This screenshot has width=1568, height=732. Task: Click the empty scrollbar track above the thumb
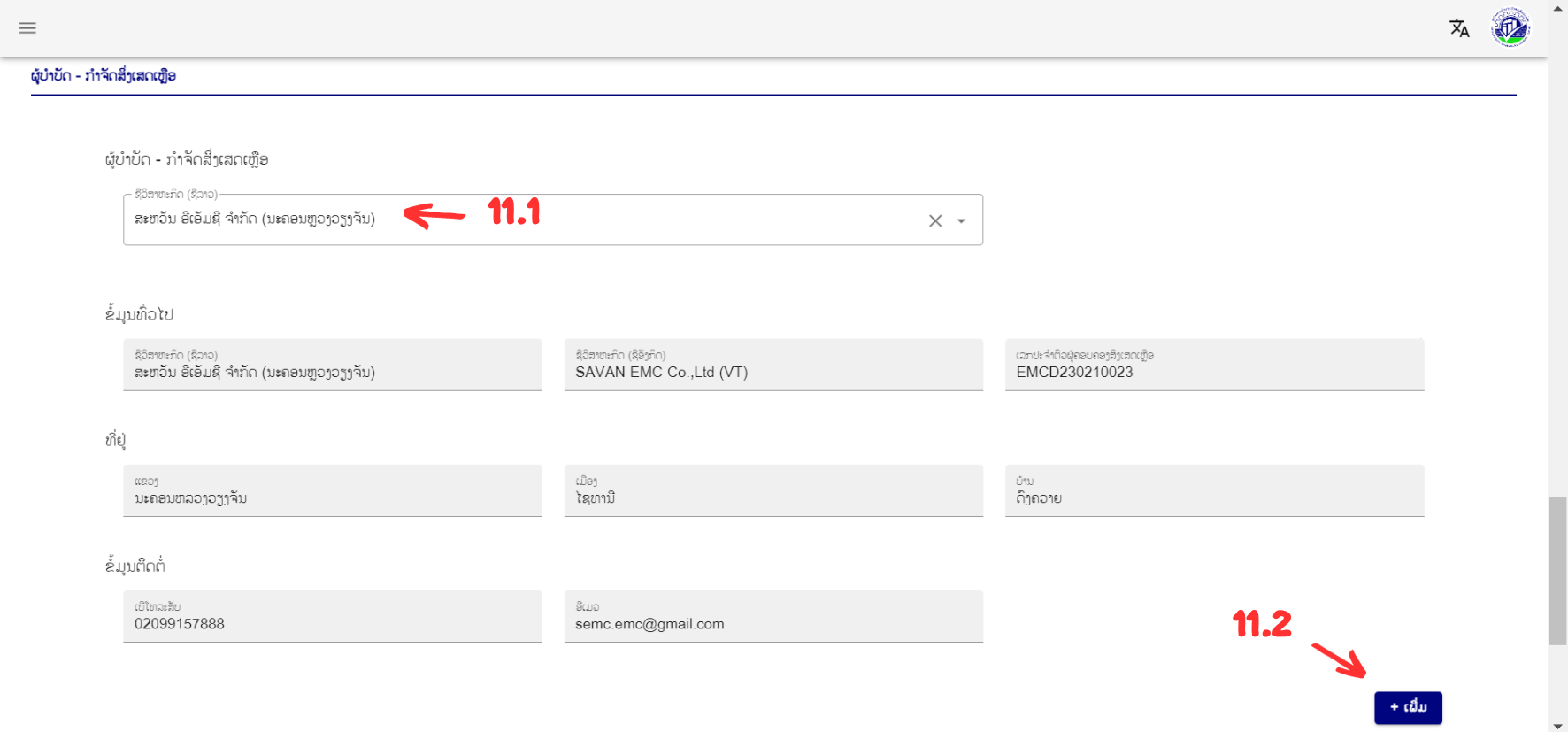coord(1557,266)
